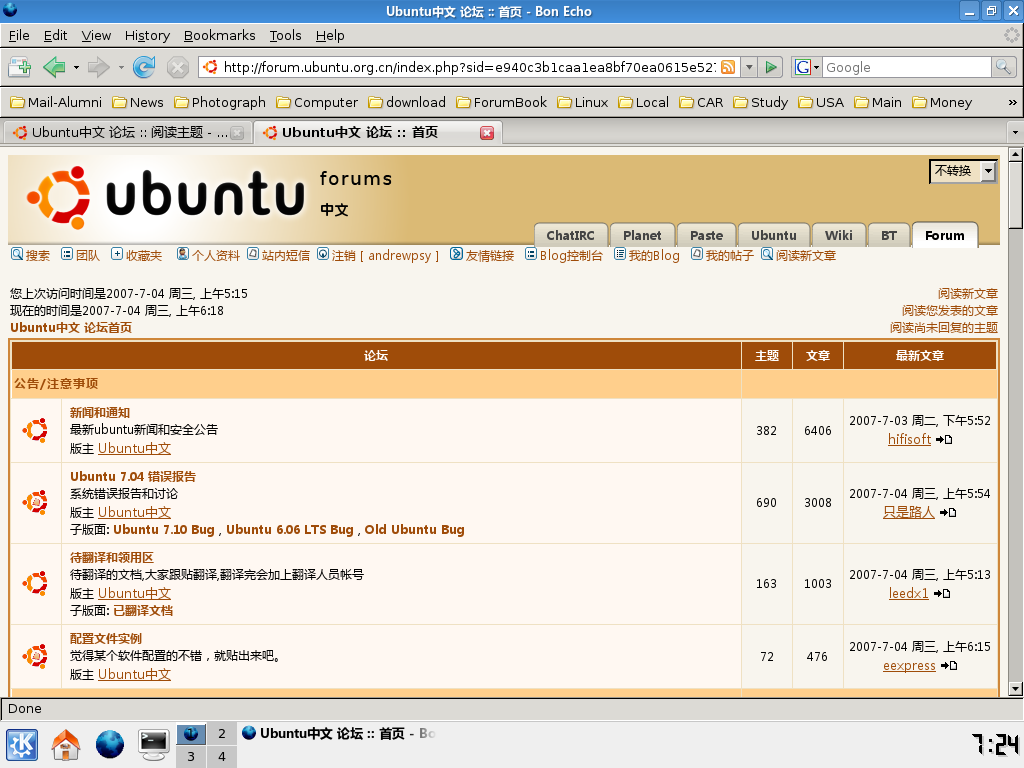Viewport: 1024px width, 768px height.
Task: Open the list all tabs dropdown
Action: pos(1015,133)
